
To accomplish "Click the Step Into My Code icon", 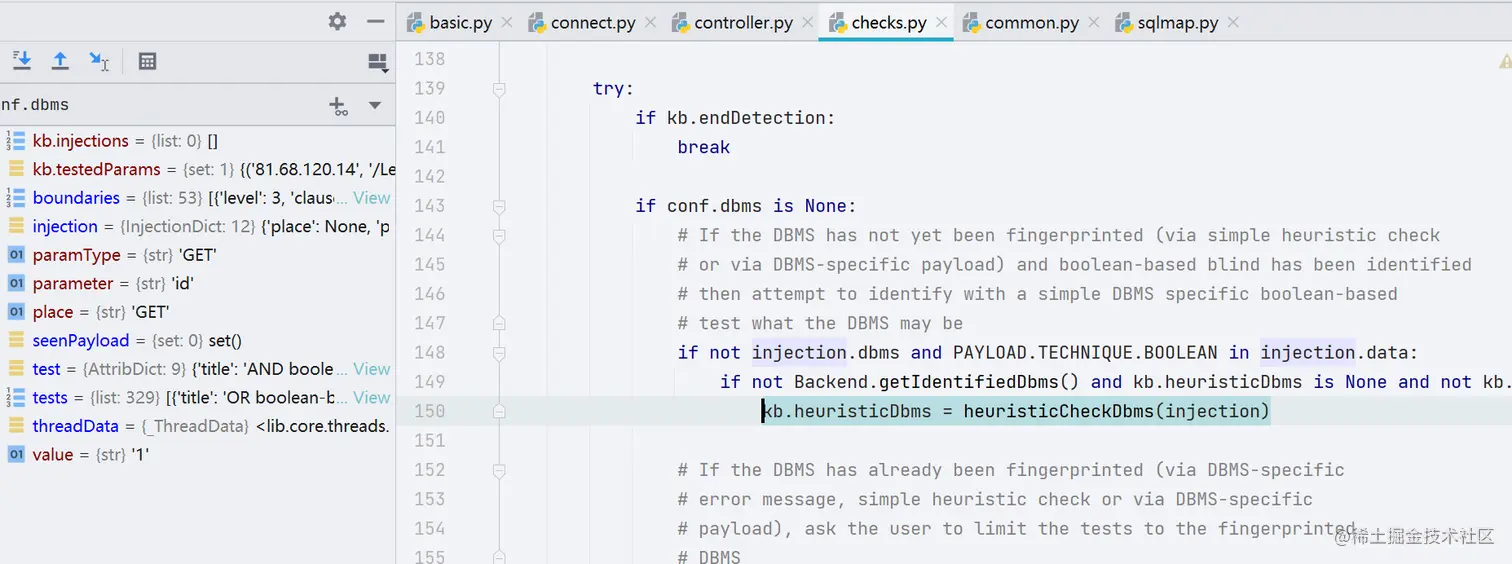I will tap(22, 61).
